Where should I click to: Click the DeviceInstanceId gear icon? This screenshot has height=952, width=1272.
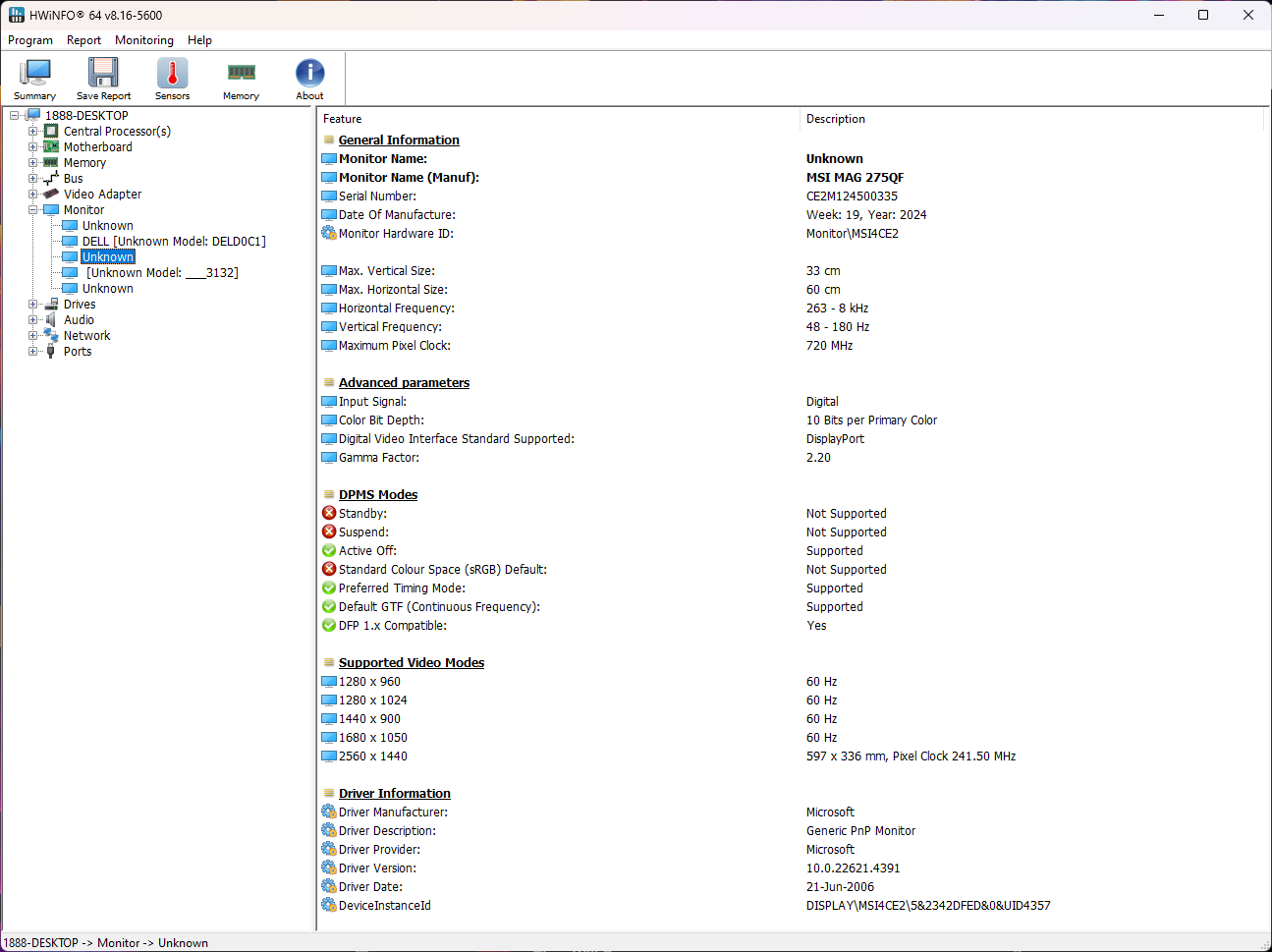[x=329, y=905]
